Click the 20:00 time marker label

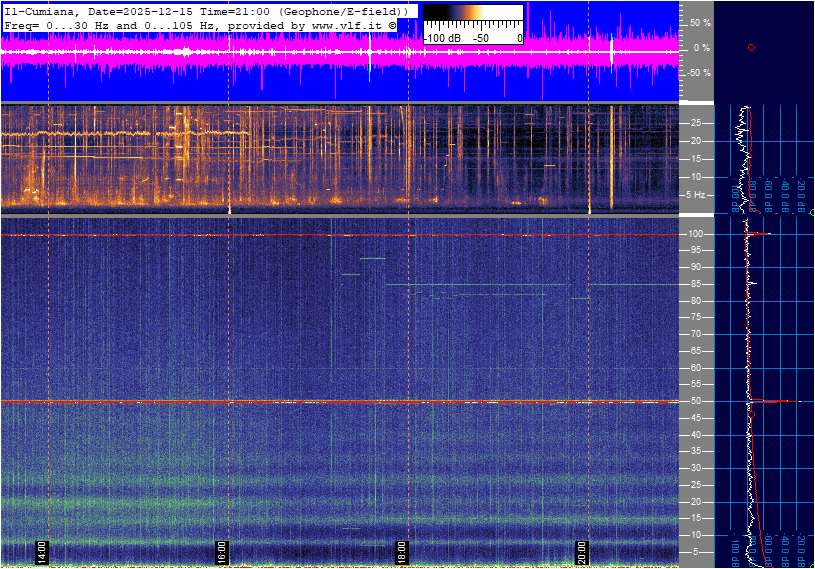[x=582, y=552]
